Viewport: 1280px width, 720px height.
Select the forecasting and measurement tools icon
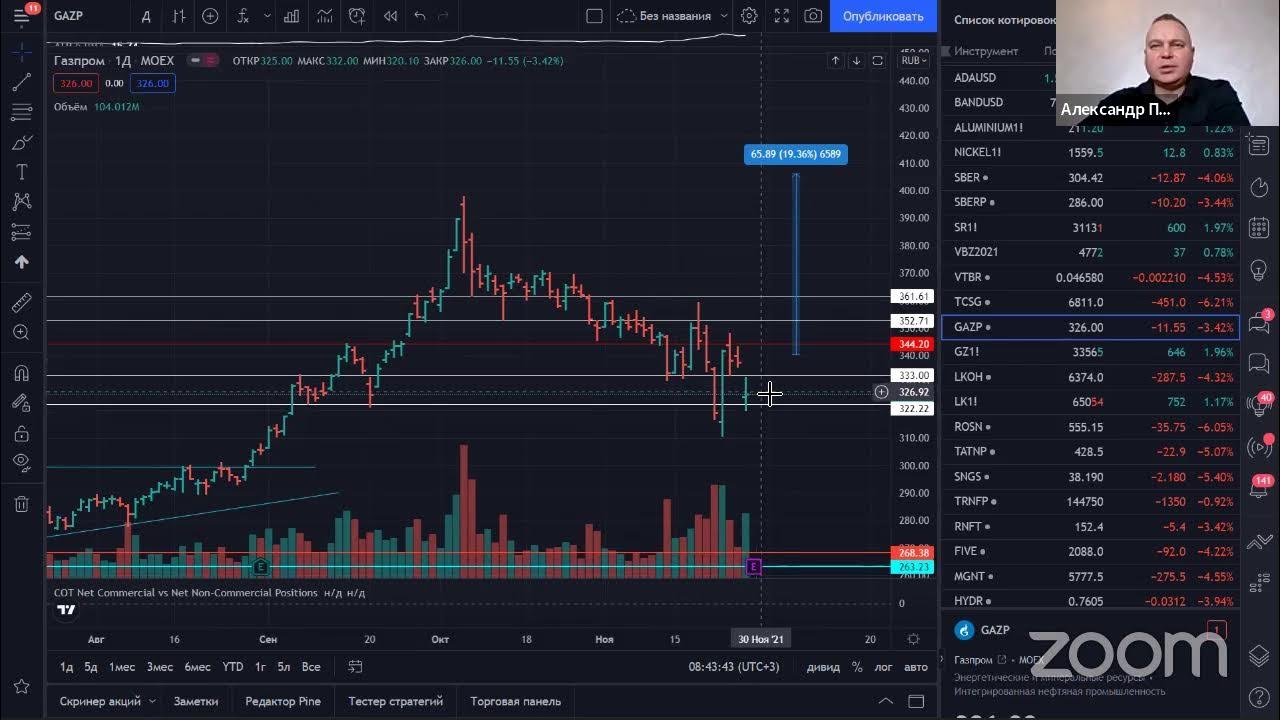(x=21, y=232)
